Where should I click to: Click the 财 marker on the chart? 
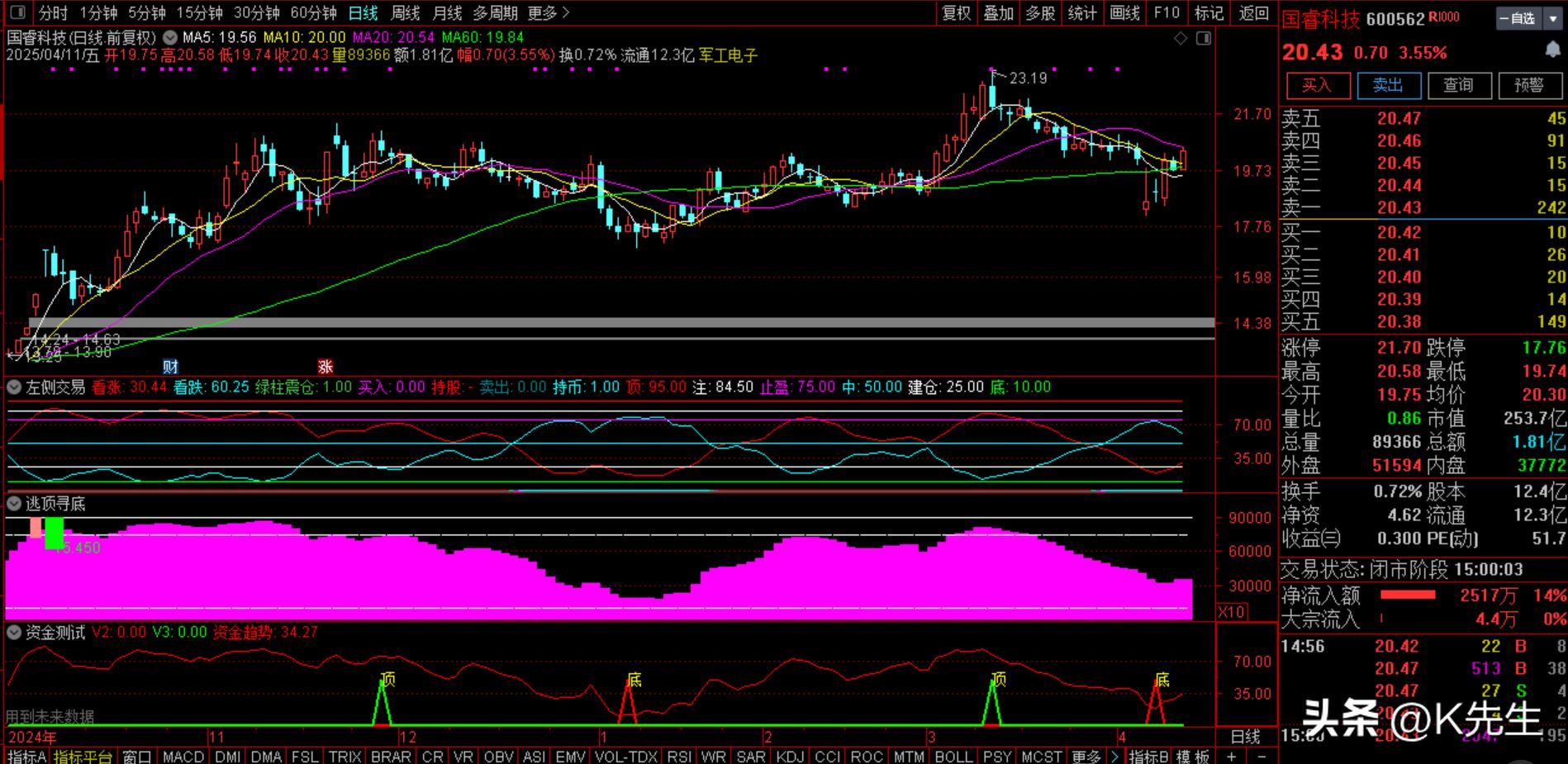coord(170,367)
